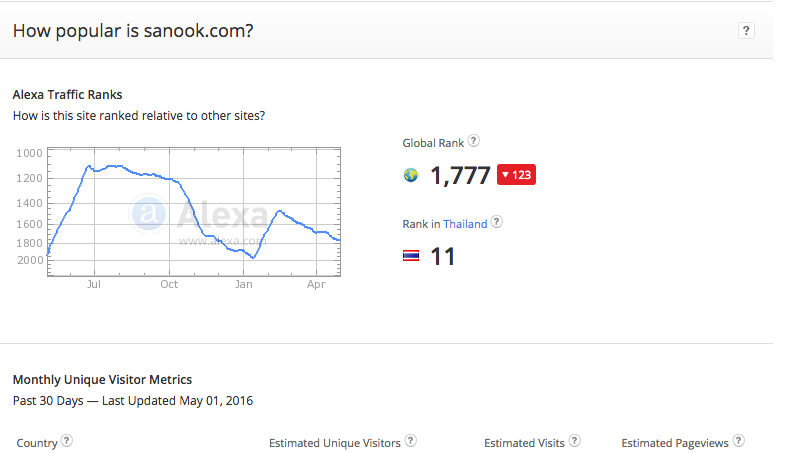The width and height of the screenshot is (789, 453).
Task: Click the Country column header
Action: point(37,441)
